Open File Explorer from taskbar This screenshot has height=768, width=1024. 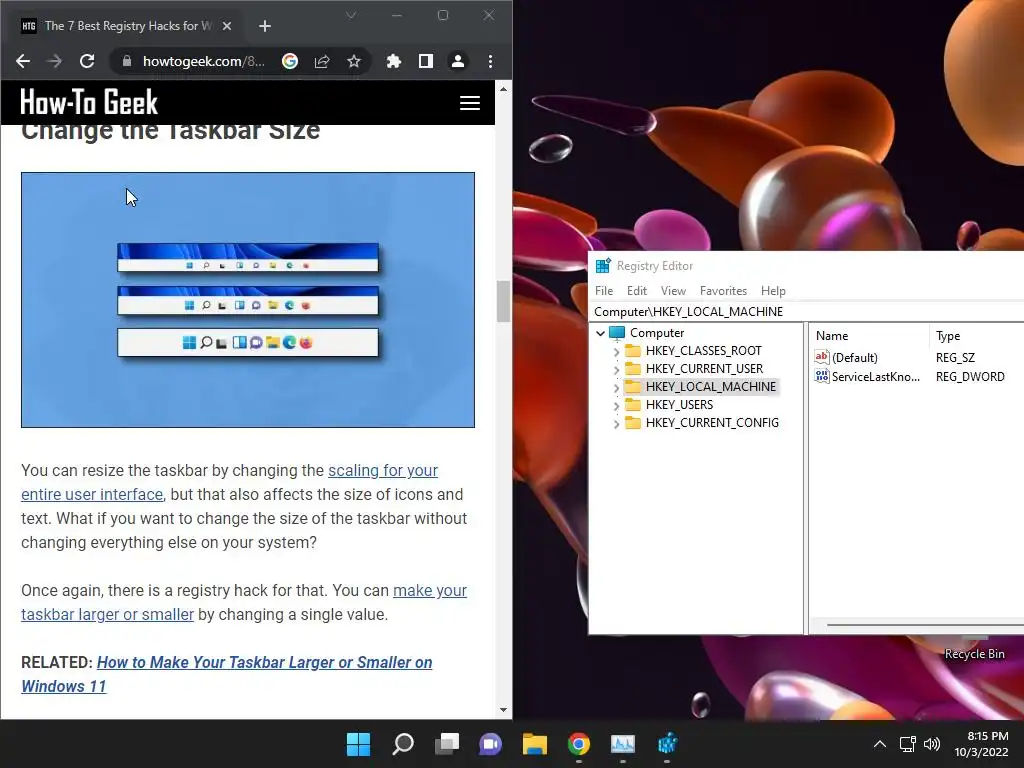(535, 744)
